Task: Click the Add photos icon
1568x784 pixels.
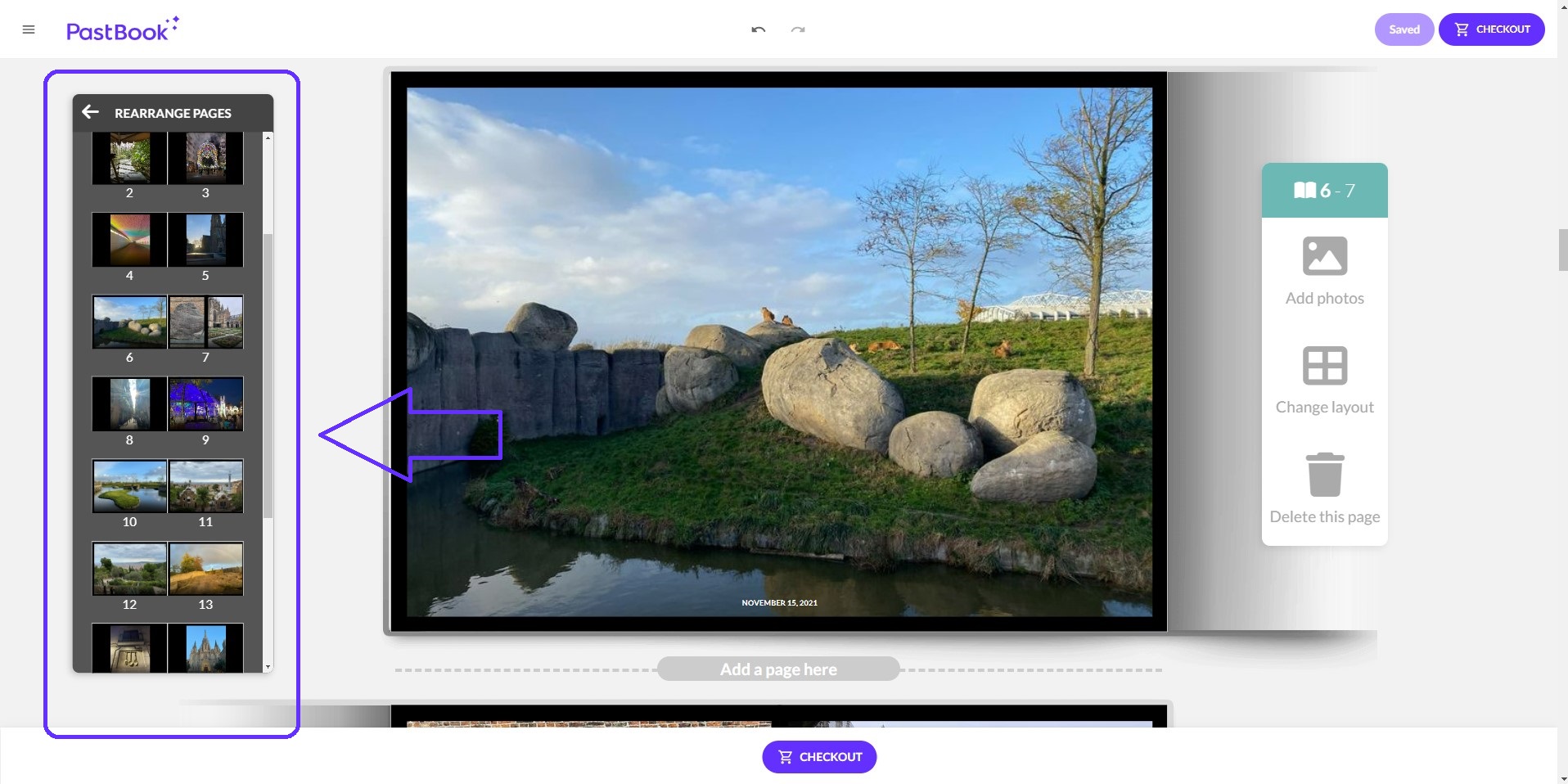Action: click(1324, 256)
